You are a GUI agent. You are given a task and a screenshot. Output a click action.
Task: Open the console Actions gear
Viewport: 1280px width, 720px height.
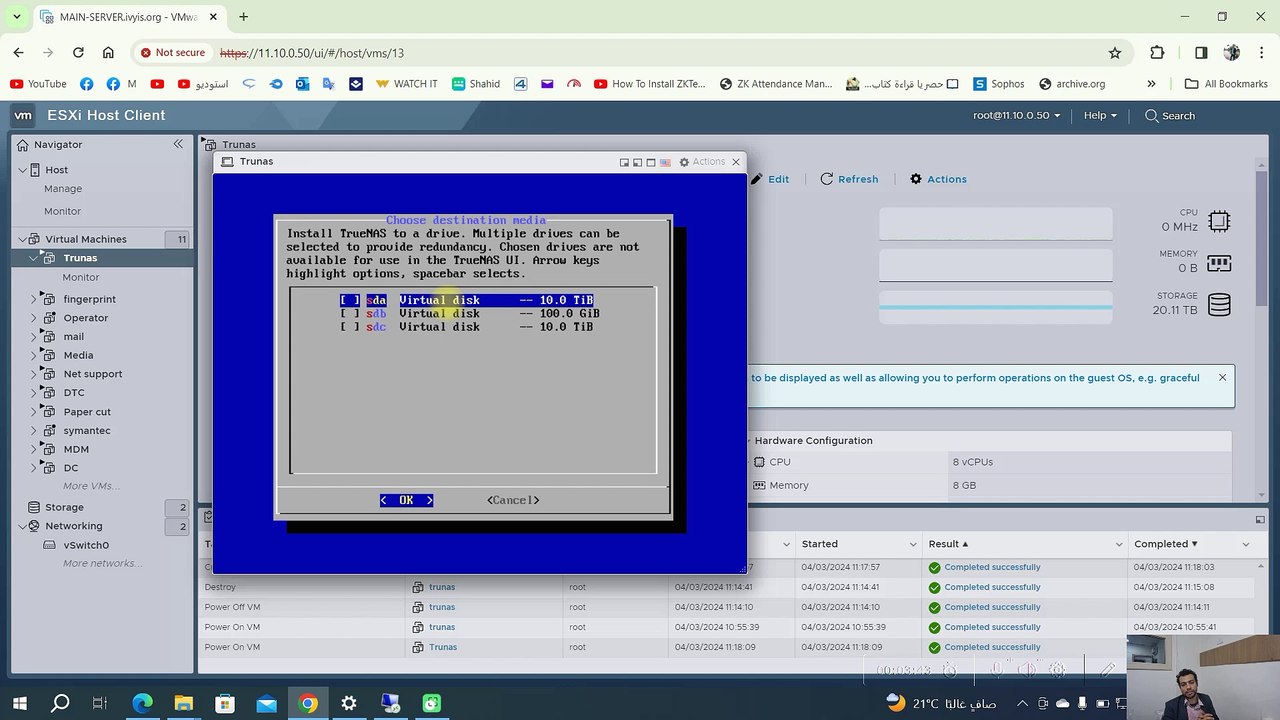click(684, 162)
